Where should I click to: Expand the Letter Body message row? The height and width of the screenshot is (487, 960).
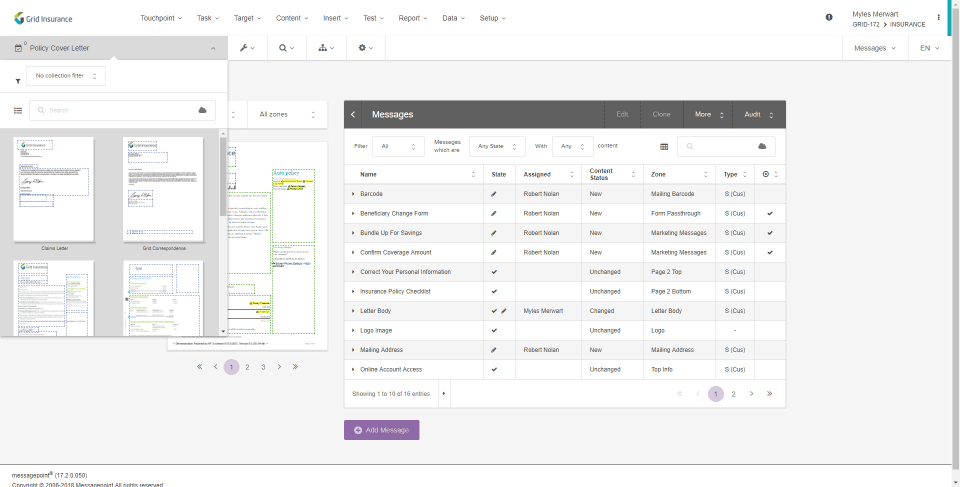(353, 311)
